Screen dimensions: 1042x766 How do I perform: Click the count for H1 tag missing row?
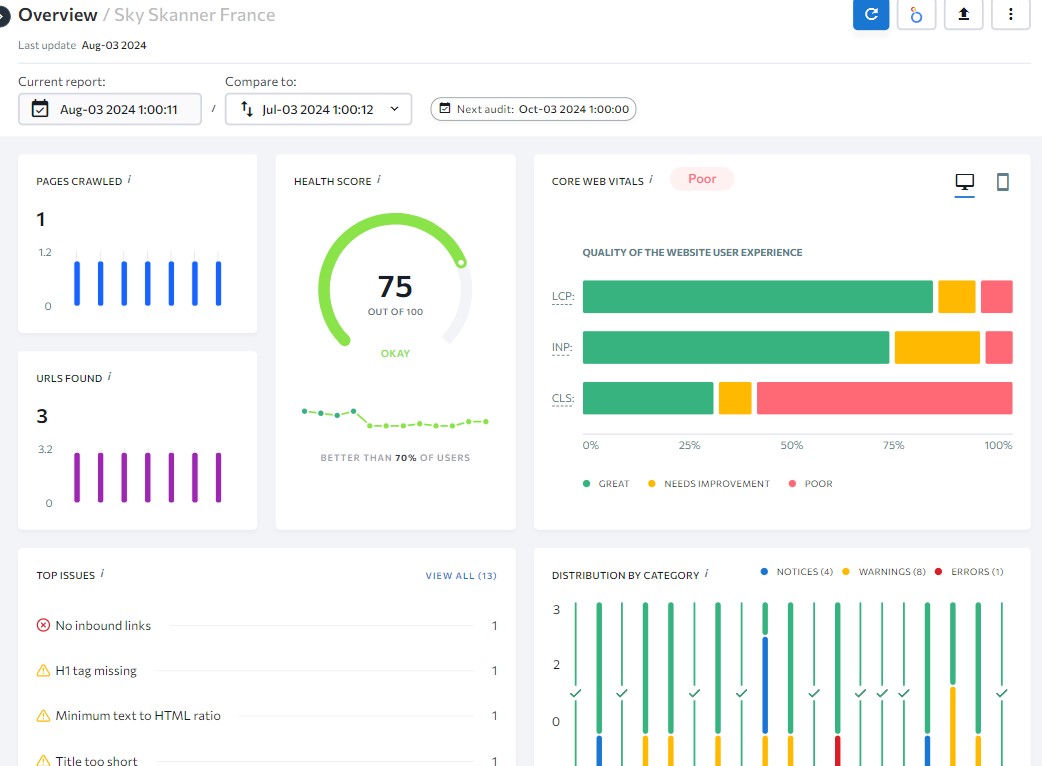pos(494,670)
